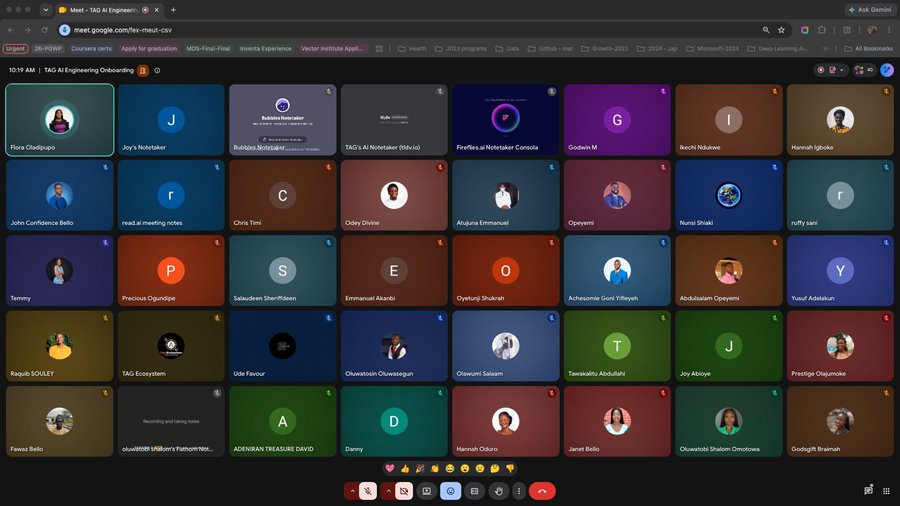Select Flora Oladipupo's video tile

pyautogui.click(x=60, y=120)
